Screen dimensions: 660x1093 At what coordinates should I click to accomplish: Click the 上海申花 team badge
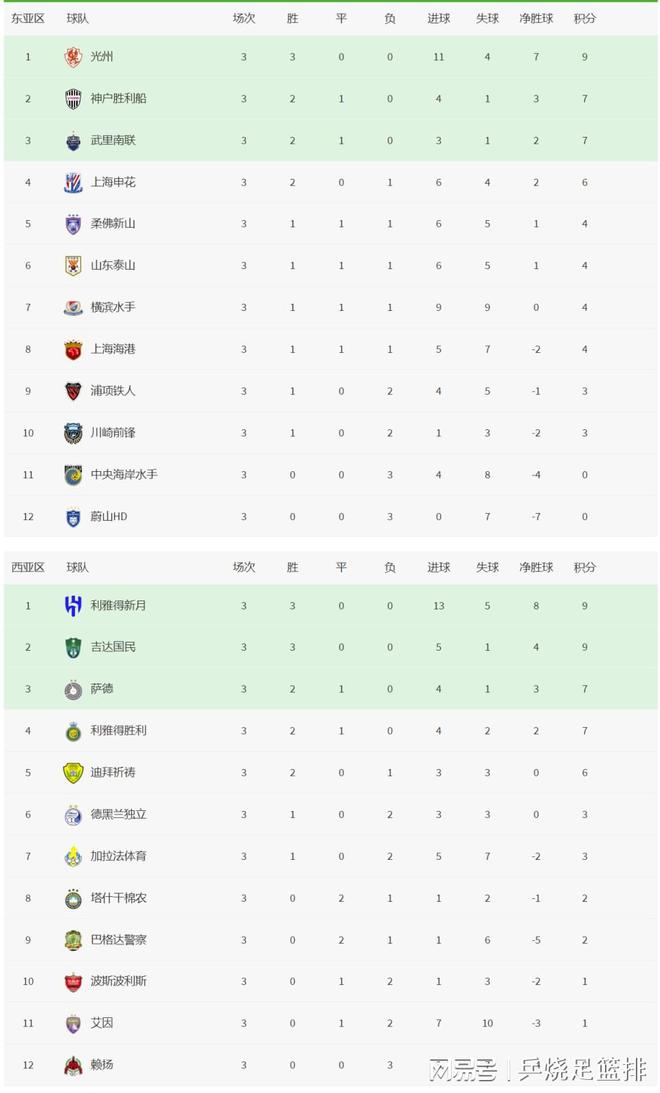point(73,183)
